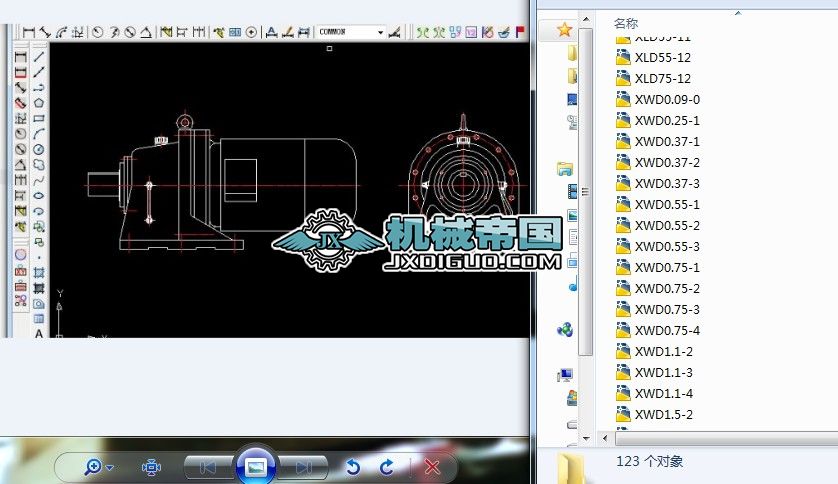The image size is (838, 484).
Task: Delete the image with red X
Action: [432, 467]
